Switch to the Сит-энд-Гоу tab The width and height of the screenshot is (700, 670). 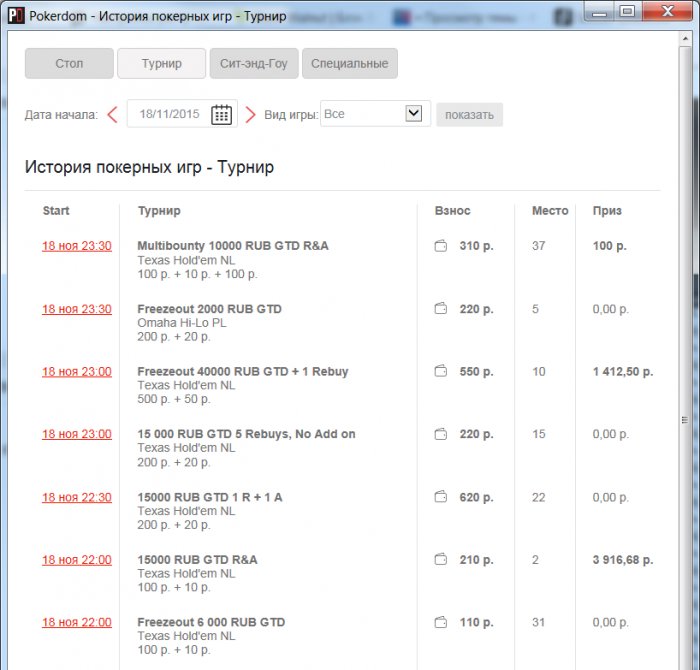254,63
